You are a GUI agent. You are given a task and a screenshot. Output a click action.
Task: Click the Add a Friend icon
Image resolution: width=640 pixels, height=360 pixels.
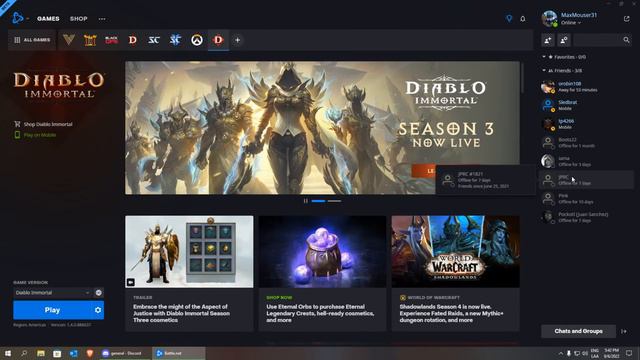[548, 40]
